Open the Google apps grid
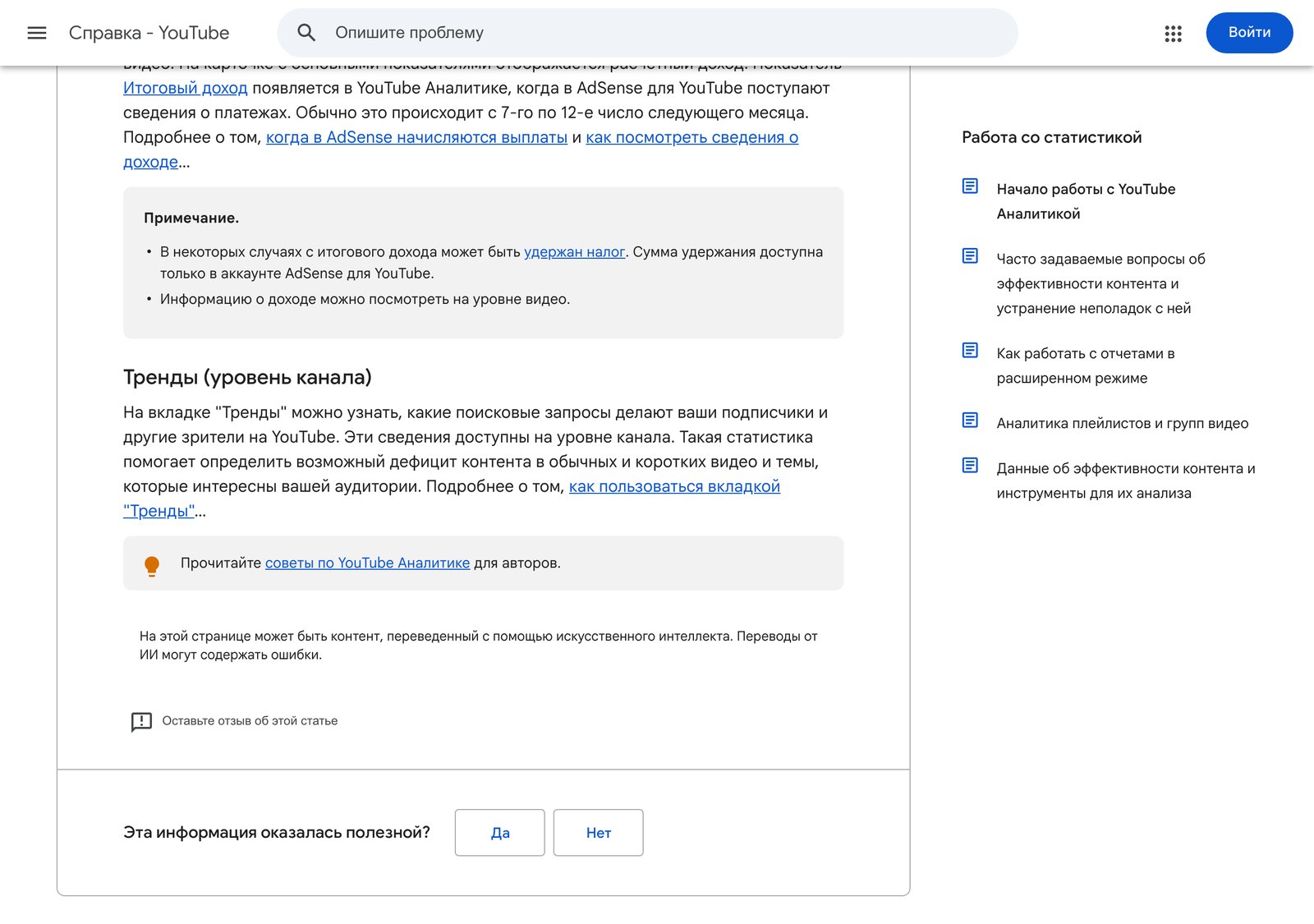The width and height of the screenshot is (1314, 924). click(1173, 33)
